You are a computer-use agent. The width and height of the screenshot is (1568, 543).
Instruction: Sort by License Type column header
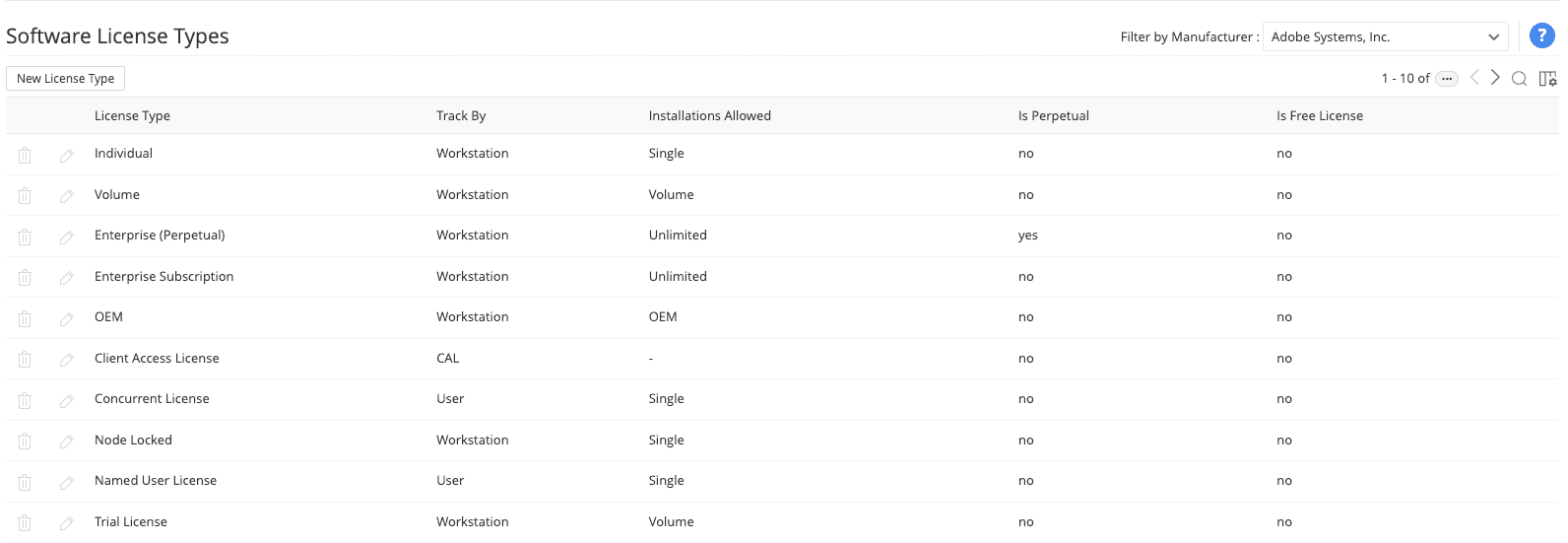point(132,116)
